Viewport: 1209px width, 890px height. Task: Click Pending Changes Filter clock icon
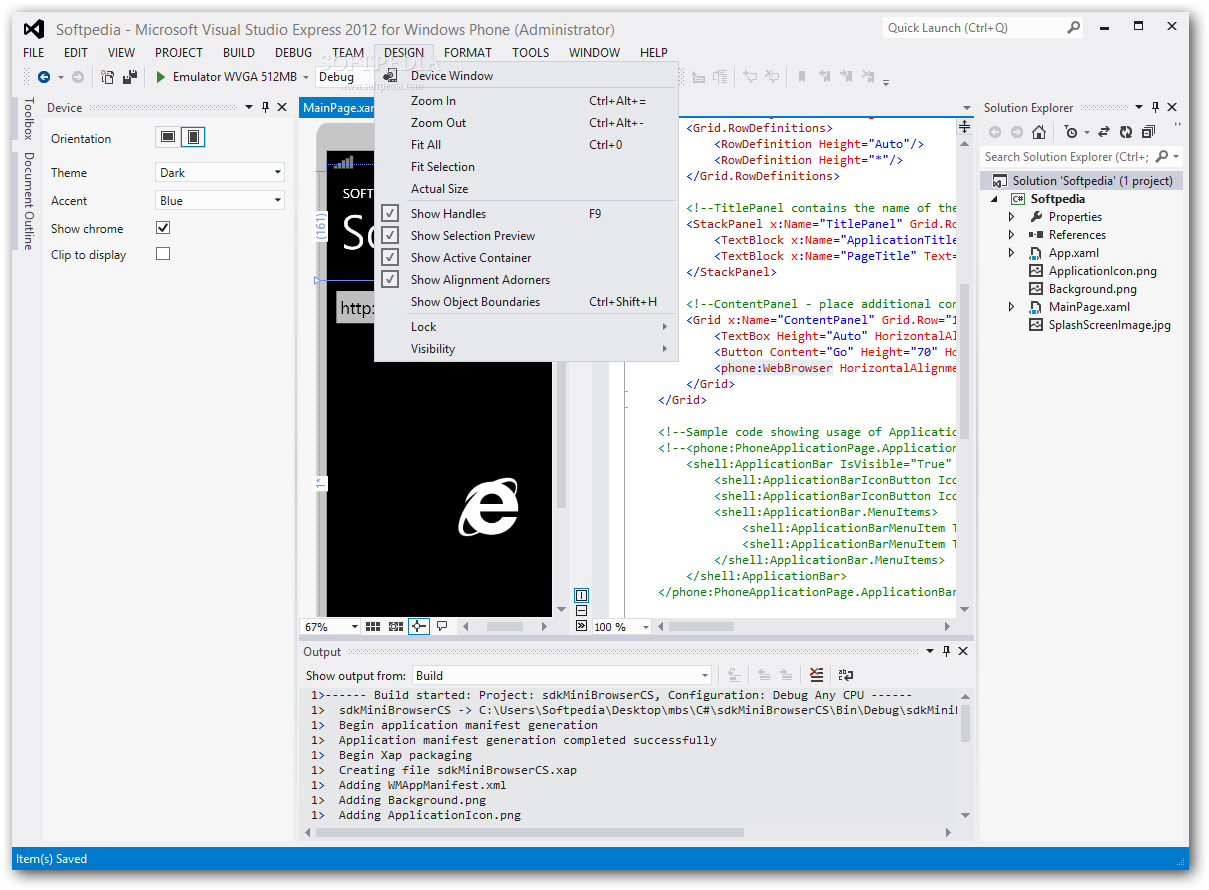coord(1071,132)
